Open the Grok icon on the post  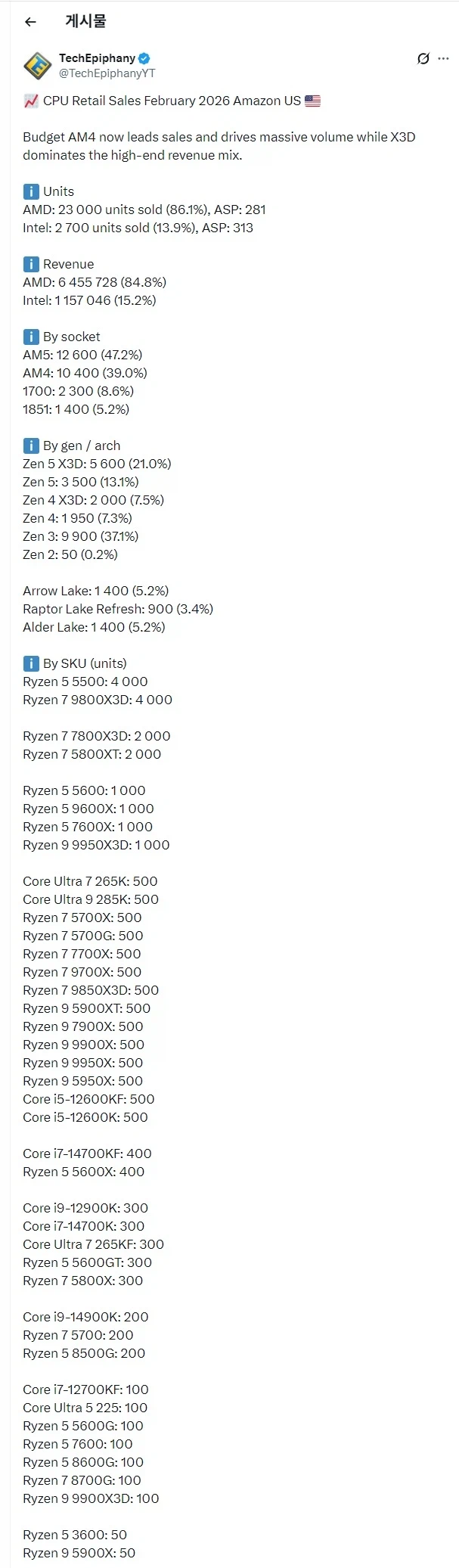tap(423, 58)
